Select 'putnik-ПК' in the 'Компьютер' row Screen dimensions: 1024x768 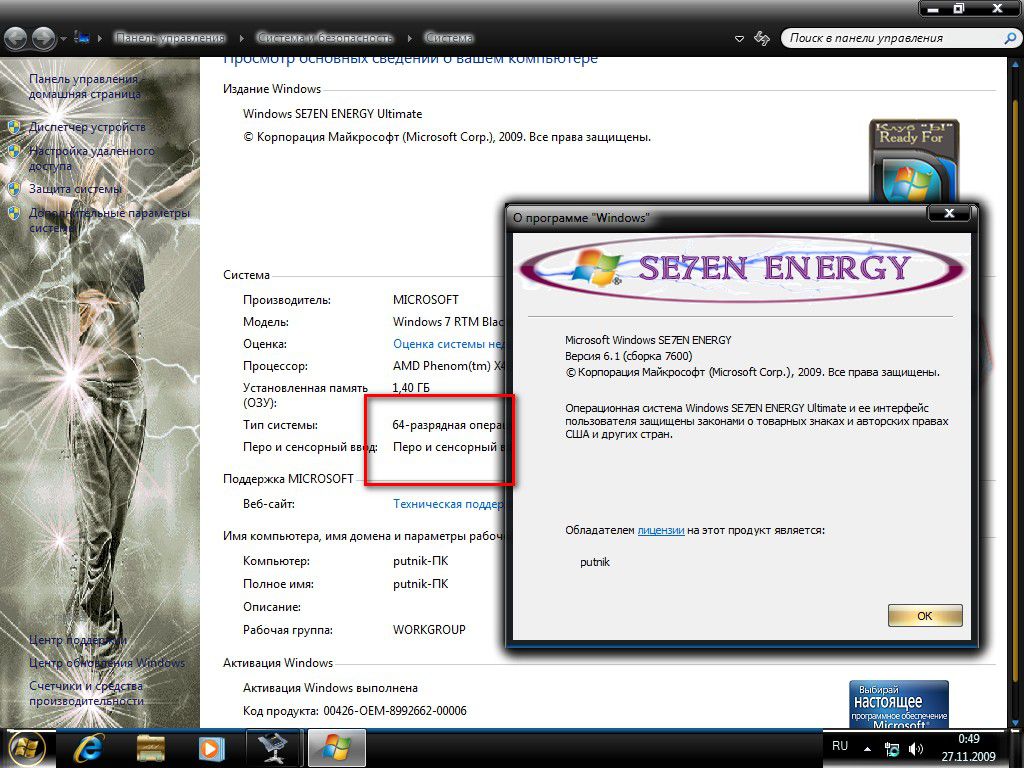421,561
